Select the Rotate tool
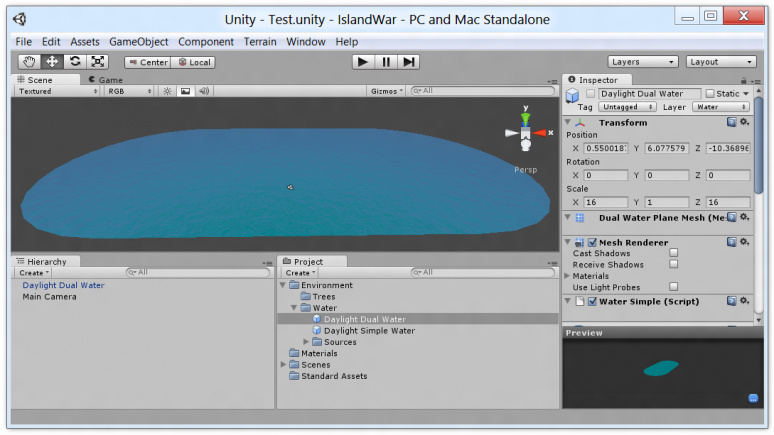This screenshot has width=774, height=435. [75, 62]
